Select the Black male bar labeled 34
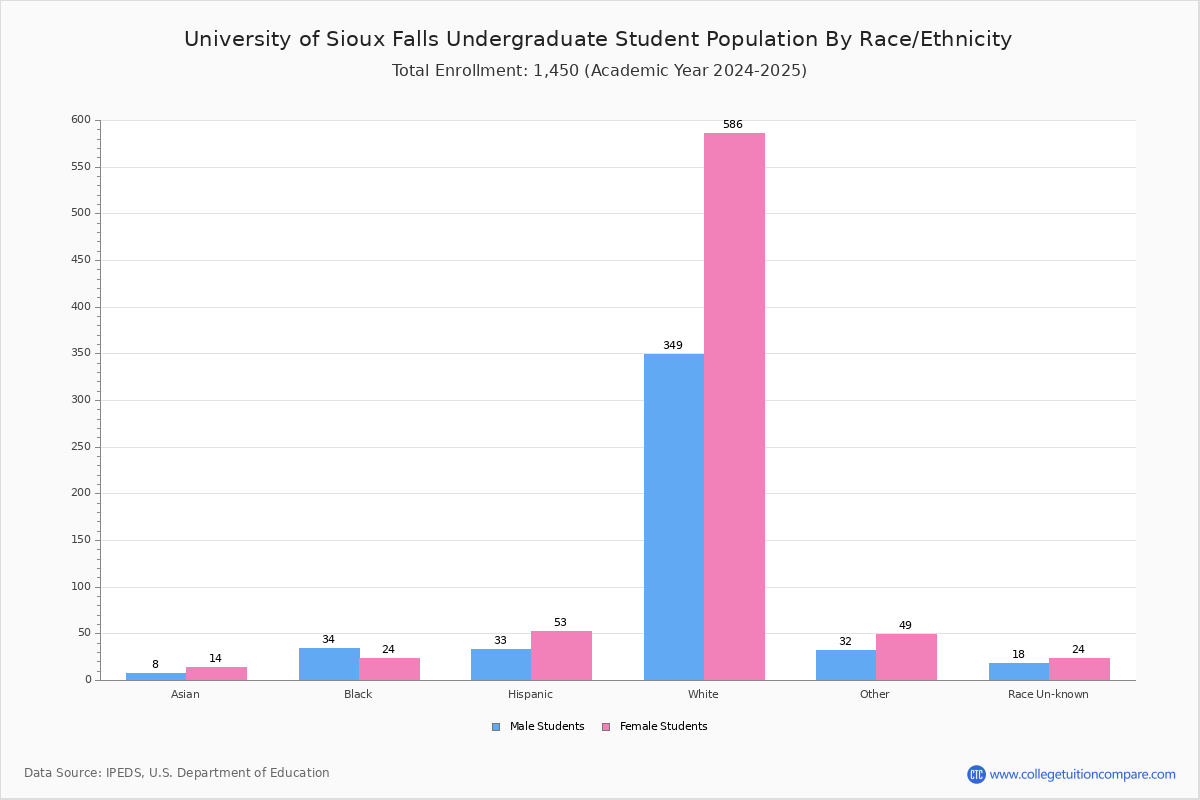The width and height of the screenshot is (1200, 800). (329, 664)
